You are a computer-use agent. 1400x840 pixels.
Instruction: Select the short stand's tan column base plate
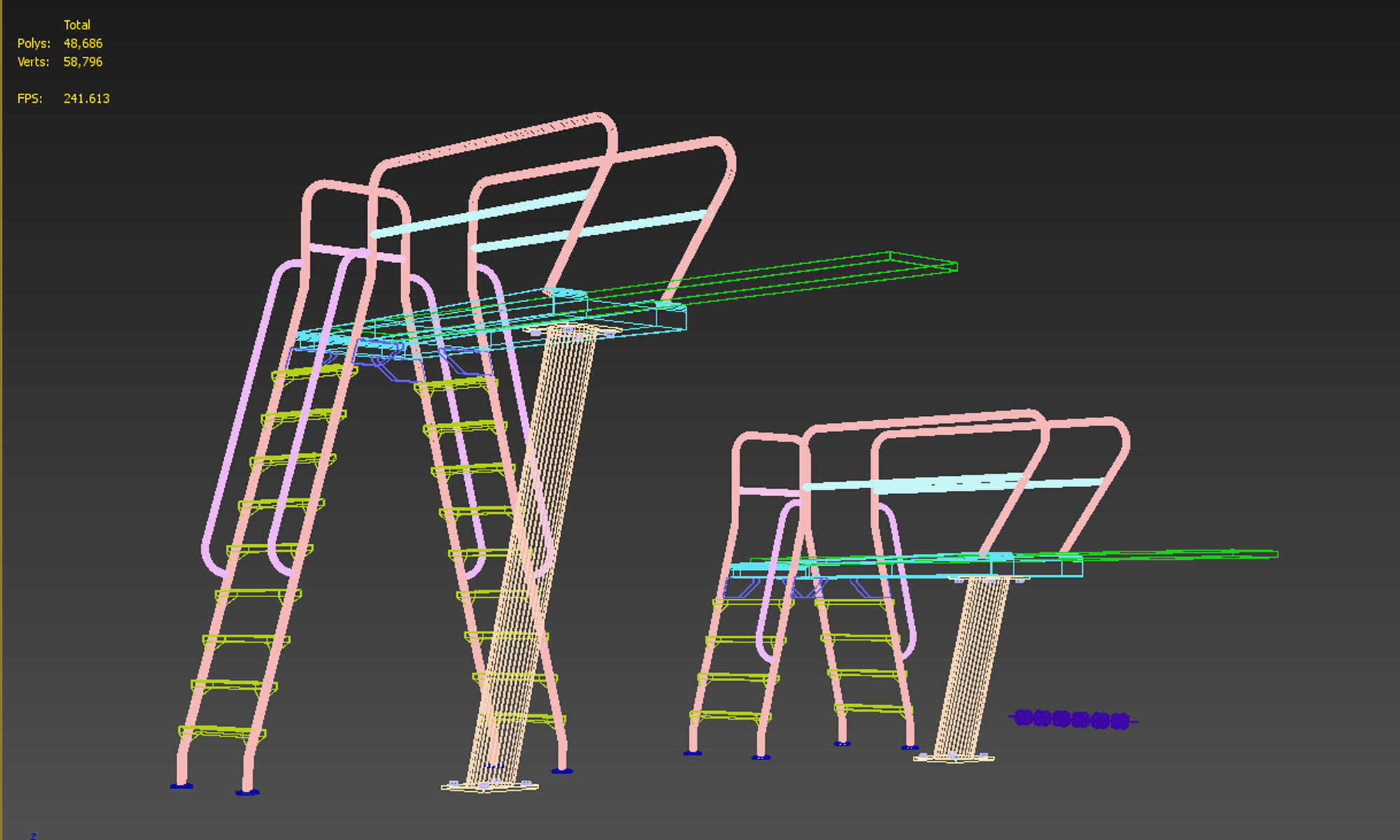(x=953, y=757)
